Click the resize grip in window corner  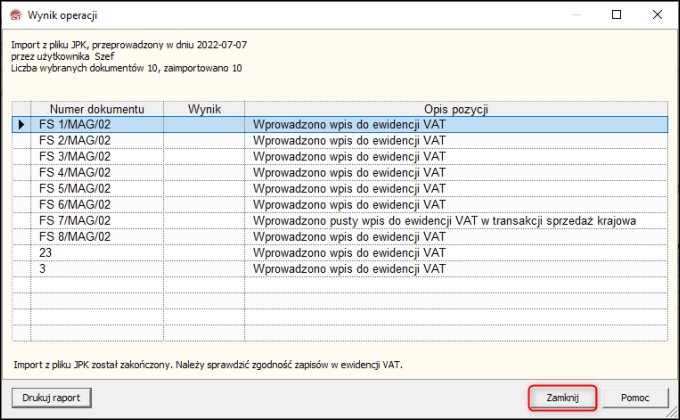click(x=672, y=412)
